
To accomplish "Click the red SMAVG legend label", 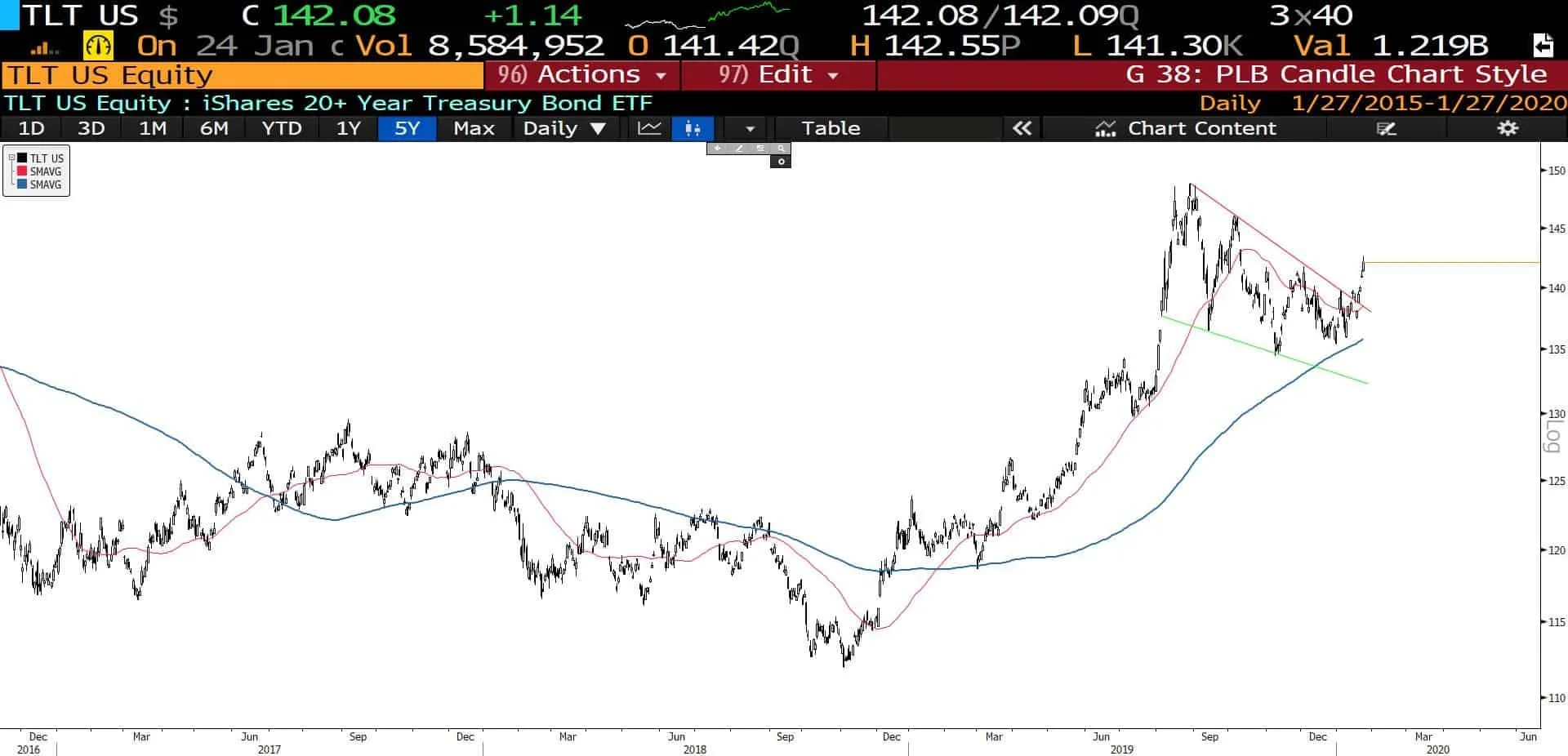I will (x=46, y=171).
